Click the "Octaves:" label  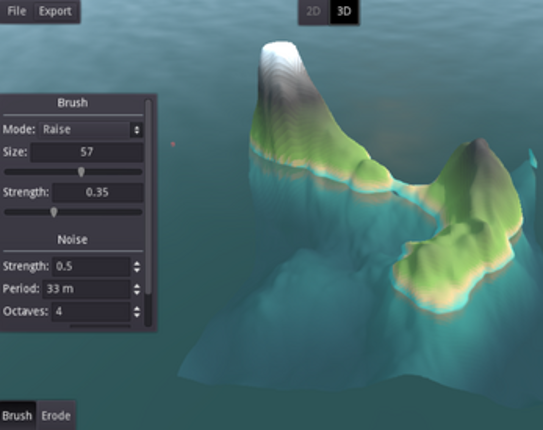(25, 312)
